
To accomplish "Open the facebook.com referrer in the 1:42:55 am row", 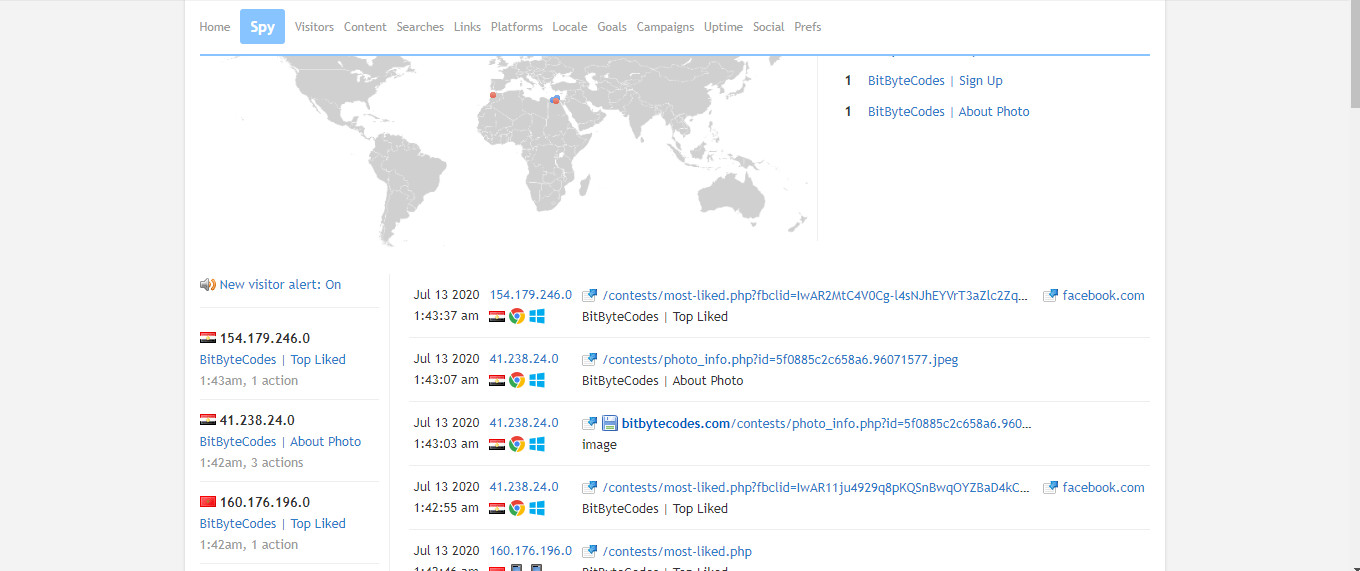I will point(1103,488).
